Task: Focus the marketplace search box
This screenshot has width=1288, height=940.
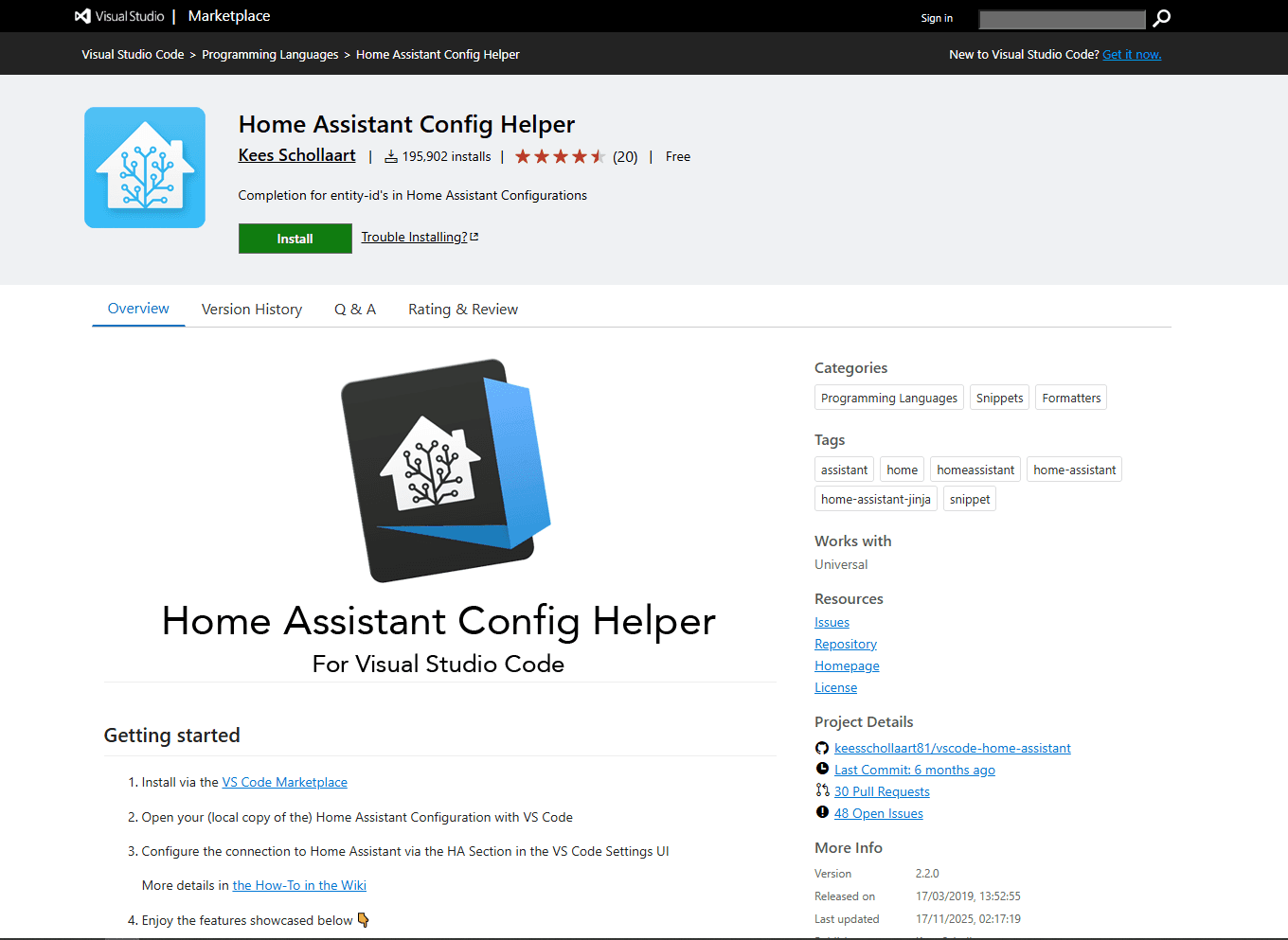Action: pos(1063,19)
